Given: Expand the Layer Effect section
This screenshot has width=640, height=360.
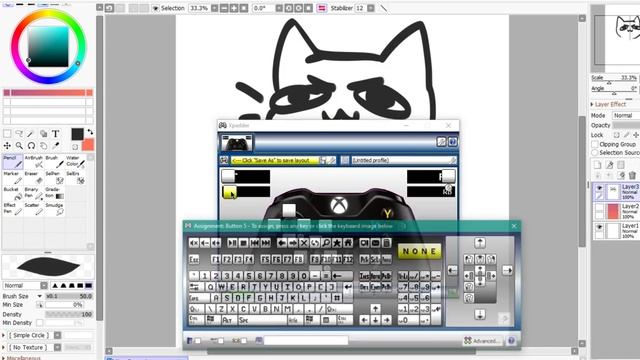Looking at the screenshot, I should pyautogui.click(x=592, y=104).
